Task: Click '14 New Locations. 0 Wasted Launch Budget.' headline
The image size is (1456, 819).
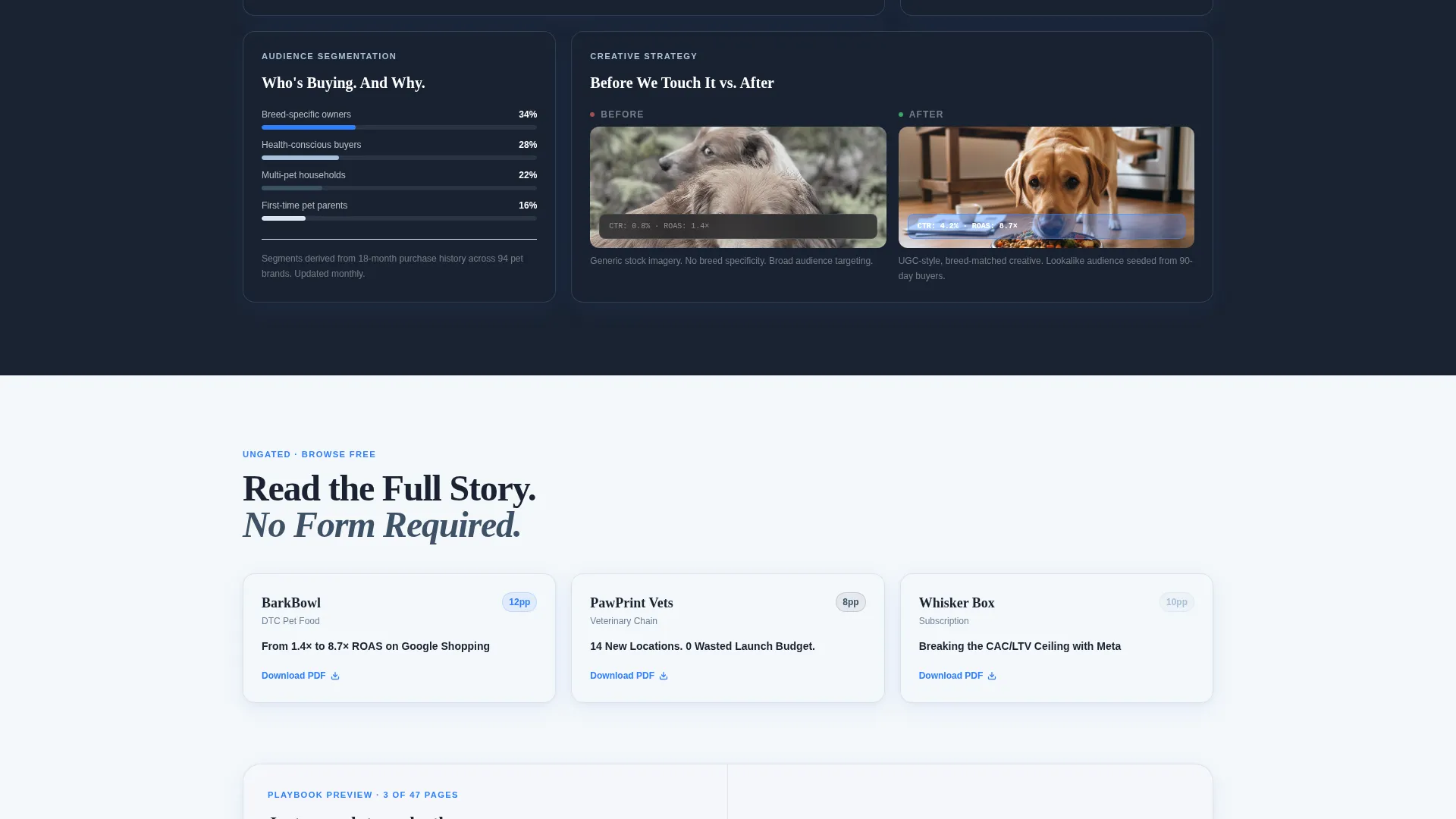Action: [702, 646]
